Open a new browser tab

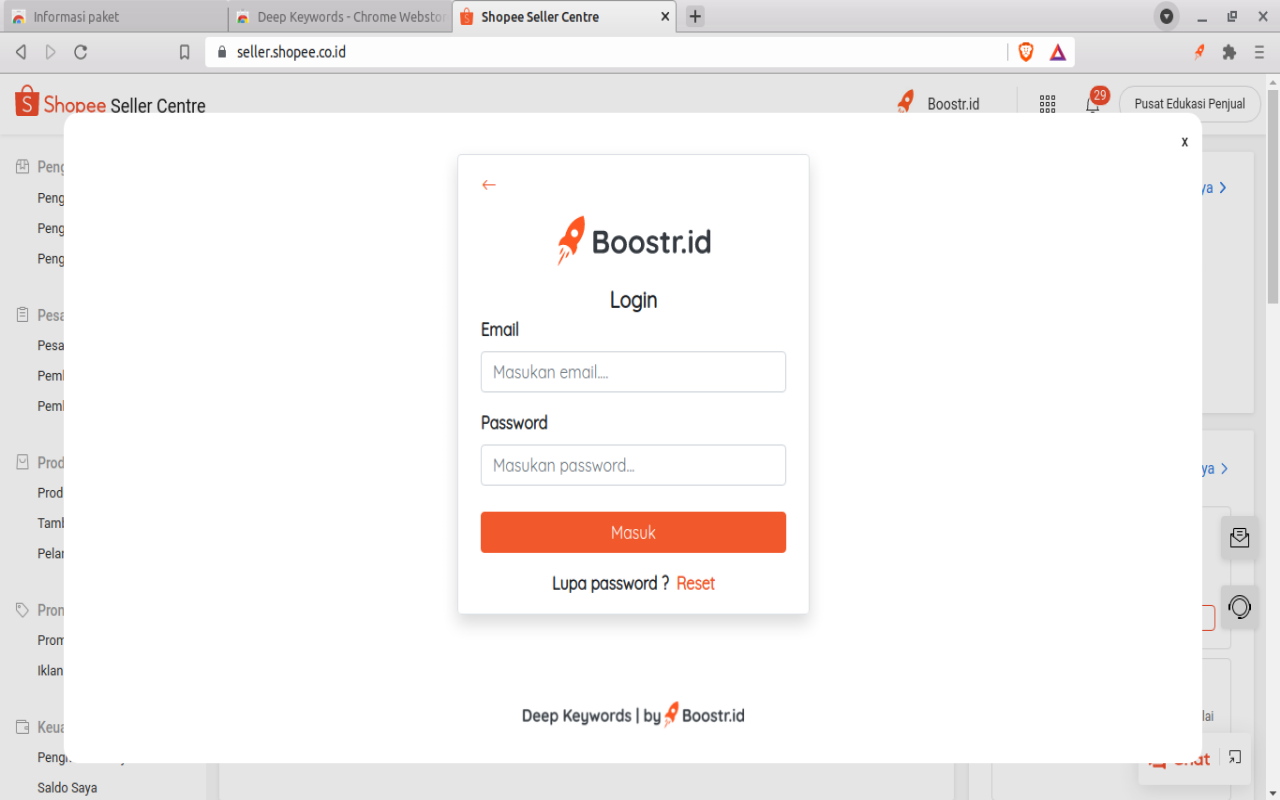(695, 17)
